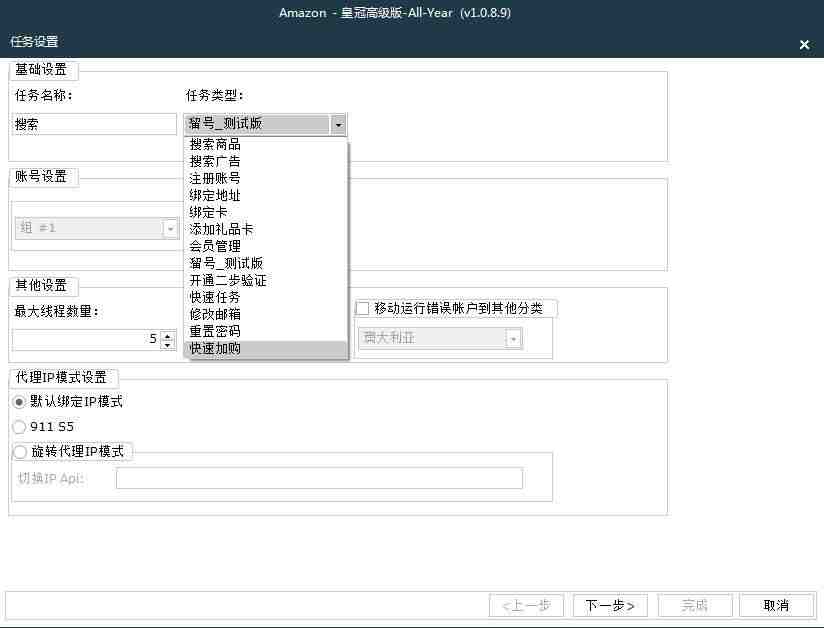Screen dimensions: 824x628
Task: Select 默认绑定IP模式 radio button
Action: point(19,402)
